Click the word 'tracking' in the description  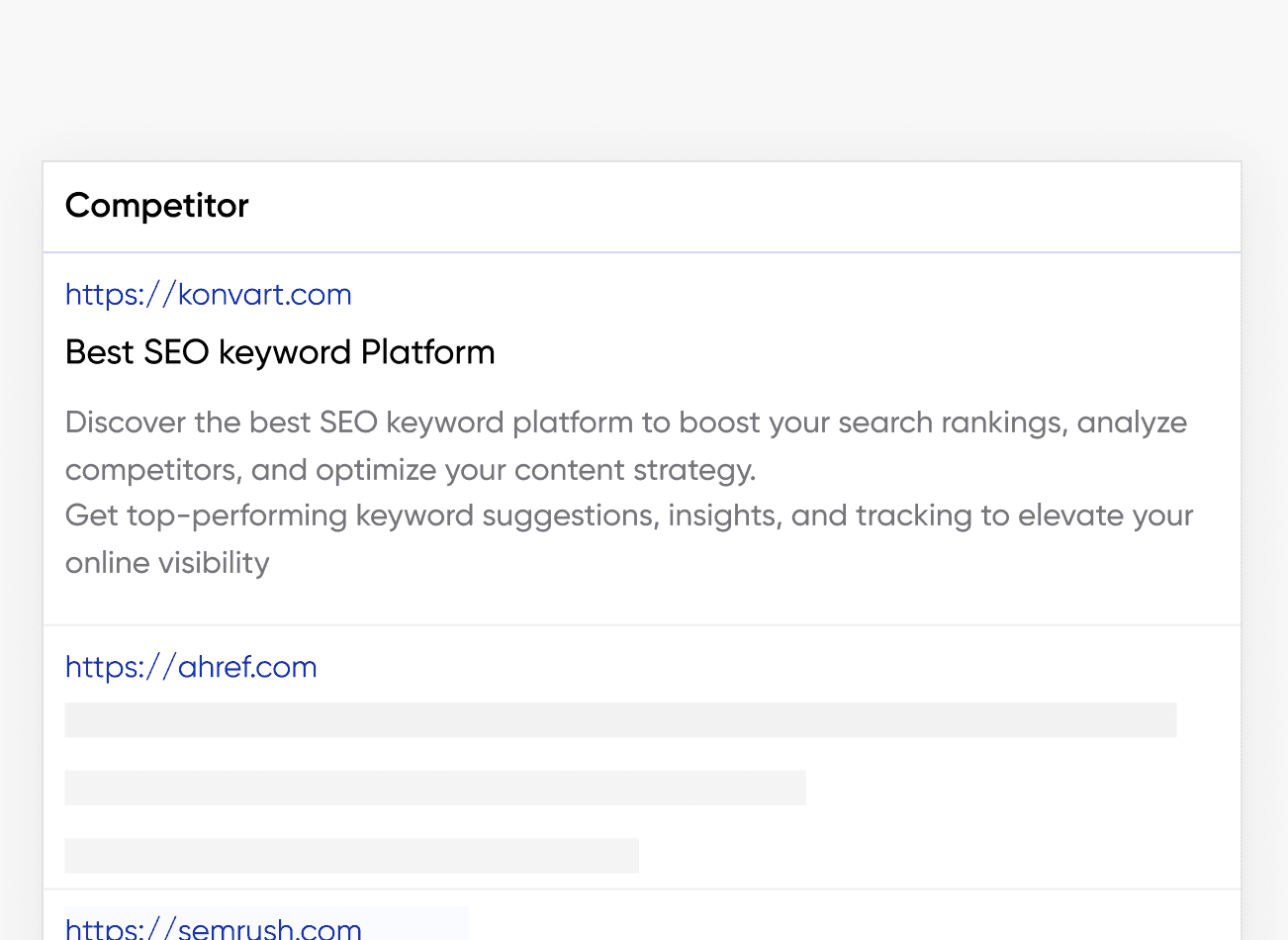(913, 516)
